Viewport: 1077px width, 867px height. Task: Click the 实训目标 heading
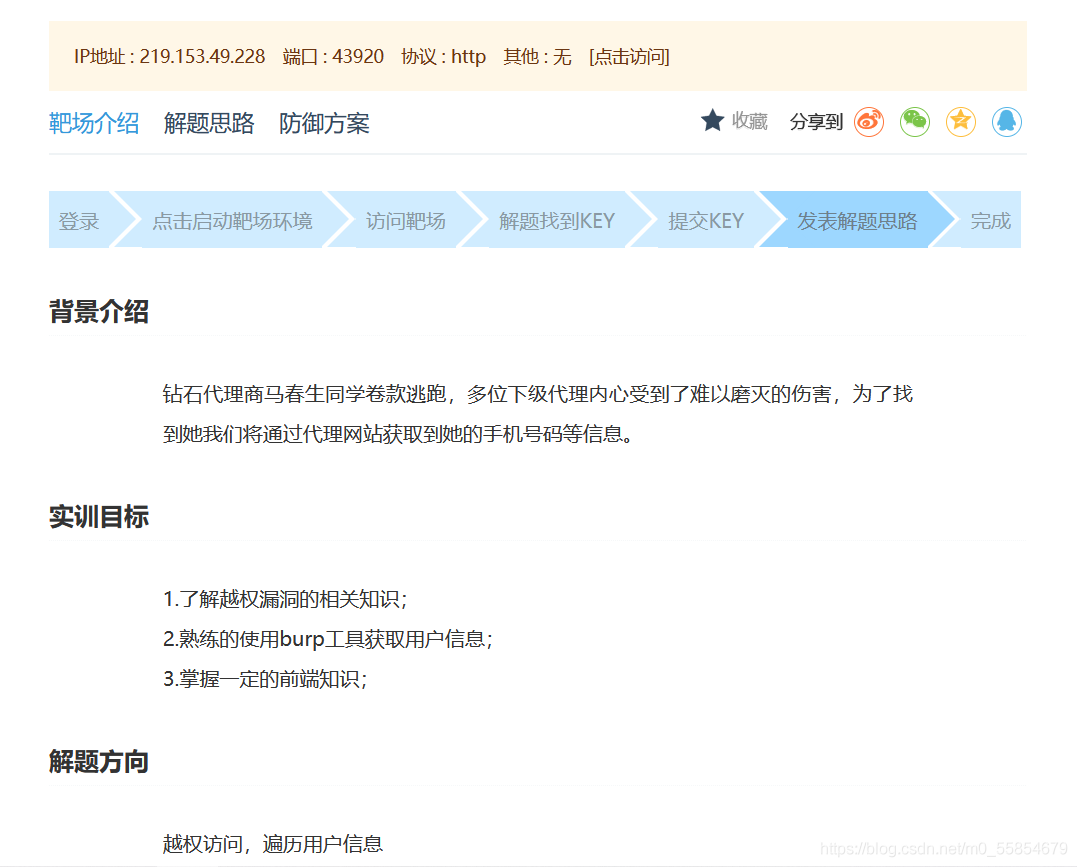(x=99, y=517)
